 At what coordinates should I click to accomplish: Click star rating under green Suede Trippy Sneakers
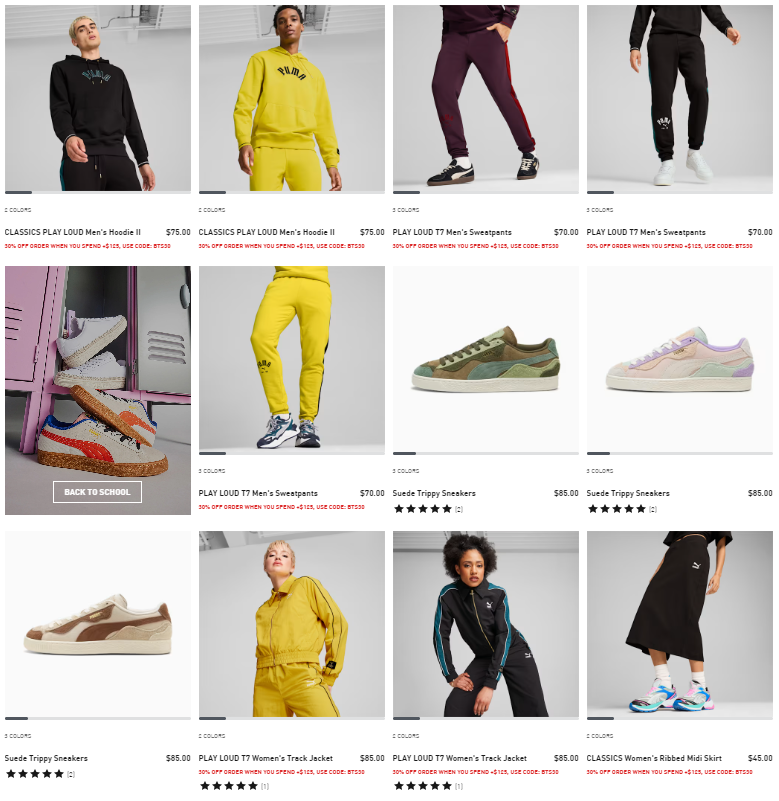pos(428,509)
